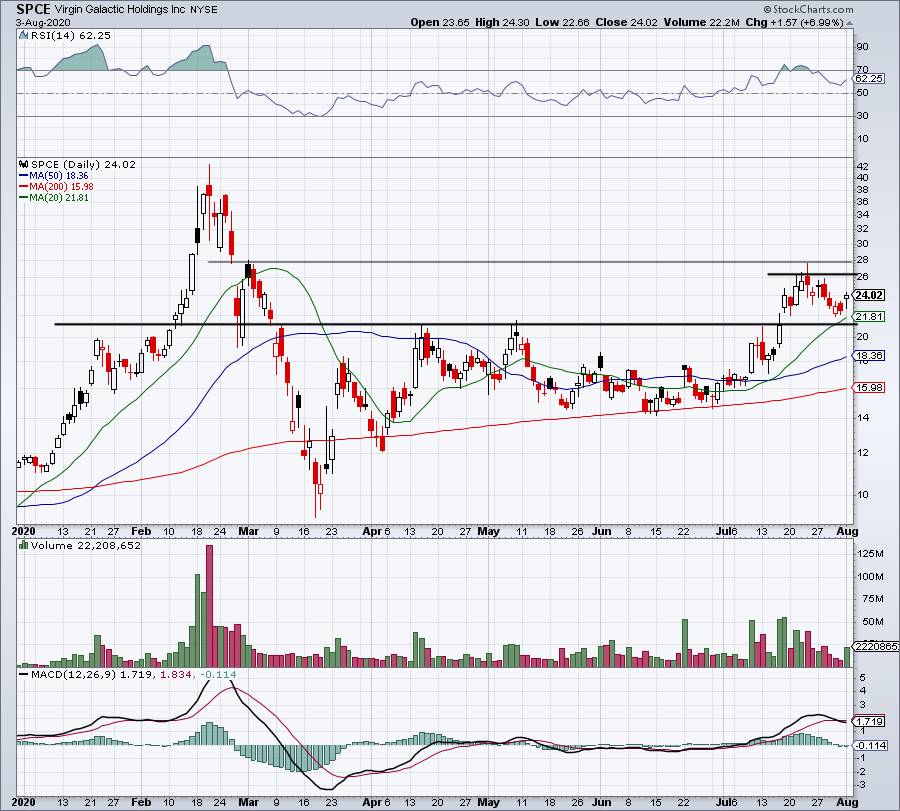Click the High 24.30 value
The height and width of the screenshot is (811, 900).
tap(503, 22)
